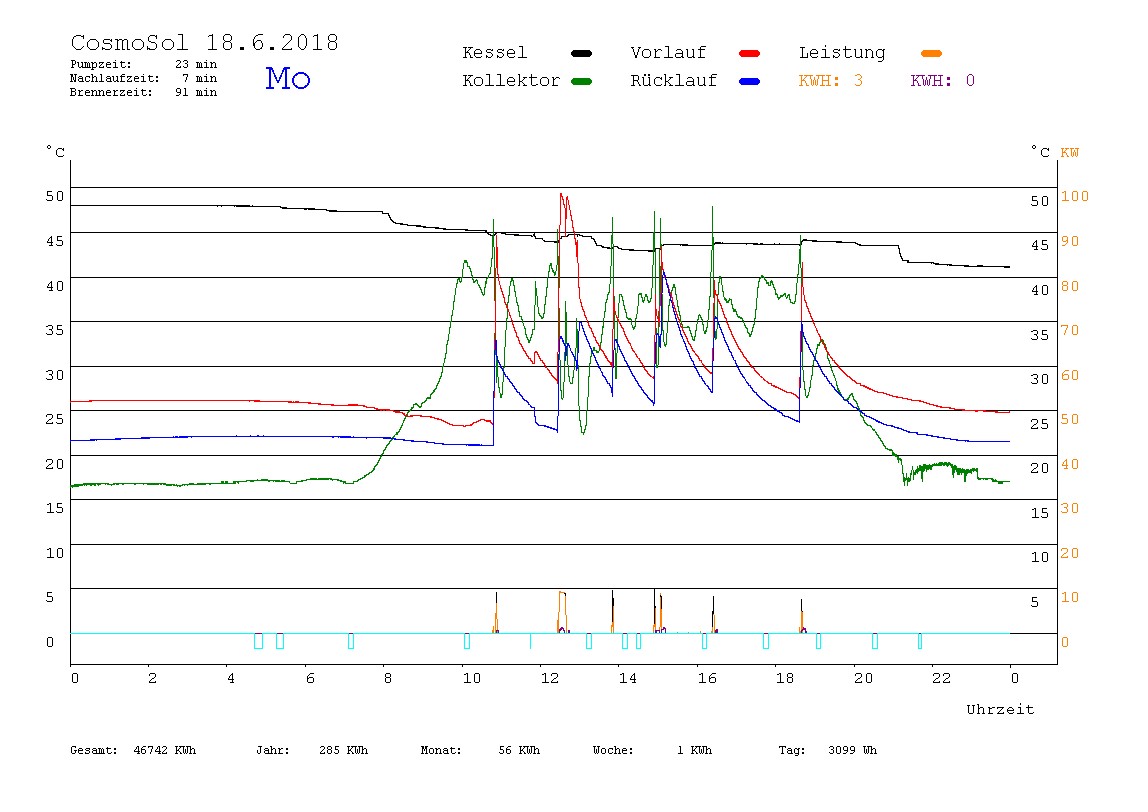Click the orange Leistung legend swatch
Screen dimensions: 1148x812
(x=931, y=53)
